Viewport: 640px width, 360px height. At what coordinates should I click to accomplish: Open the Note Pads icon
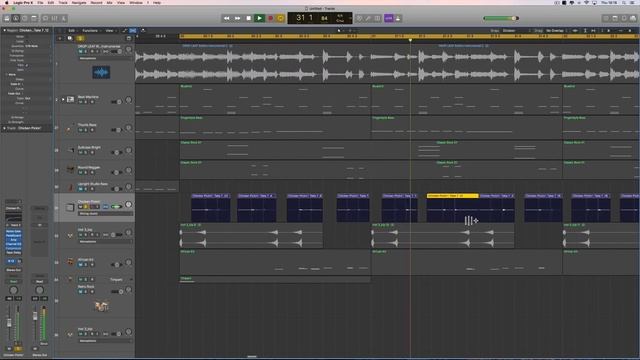tap(615, 18)
